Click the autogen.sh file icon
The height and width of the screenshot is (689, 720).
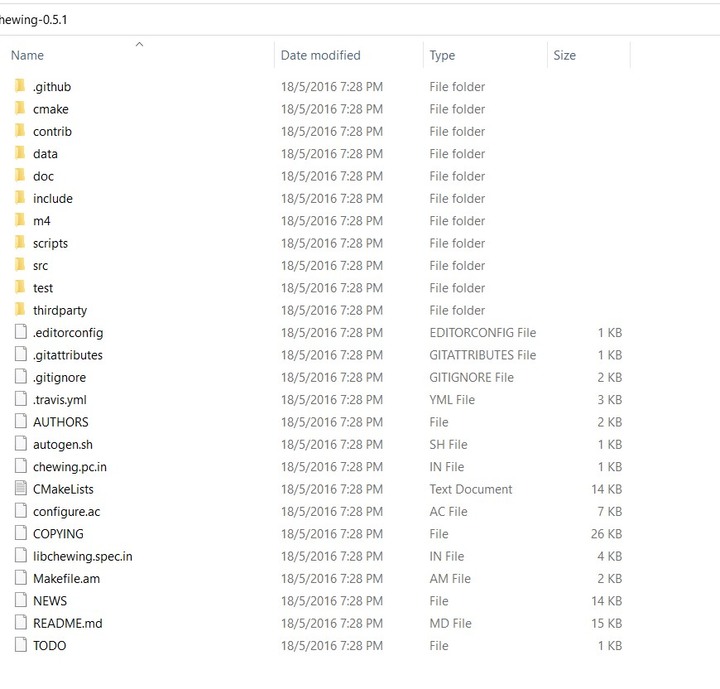coord(21,444)
